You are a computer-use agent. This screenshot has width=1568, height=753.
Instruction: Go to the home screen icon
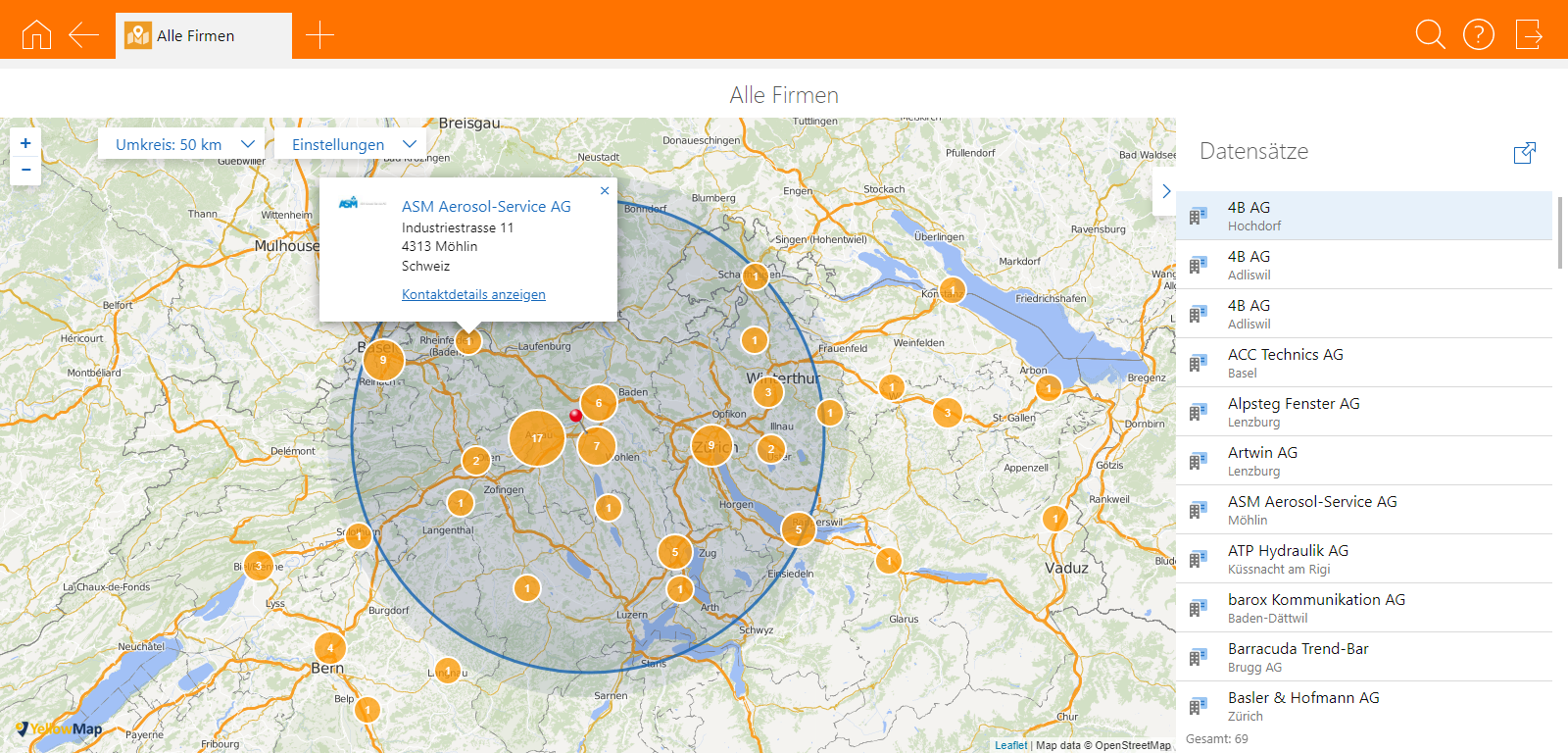(x=36, y=34)
